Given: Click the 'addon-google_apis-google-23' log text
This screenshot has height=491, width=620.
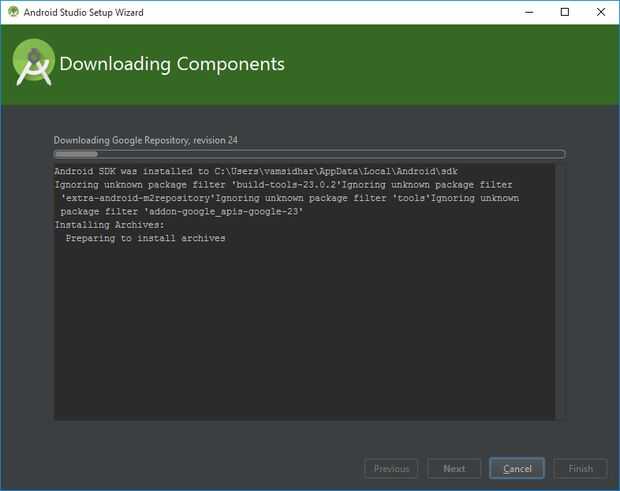Looking at the screenshot, I should pyautogui.click(x=223, y=212).
